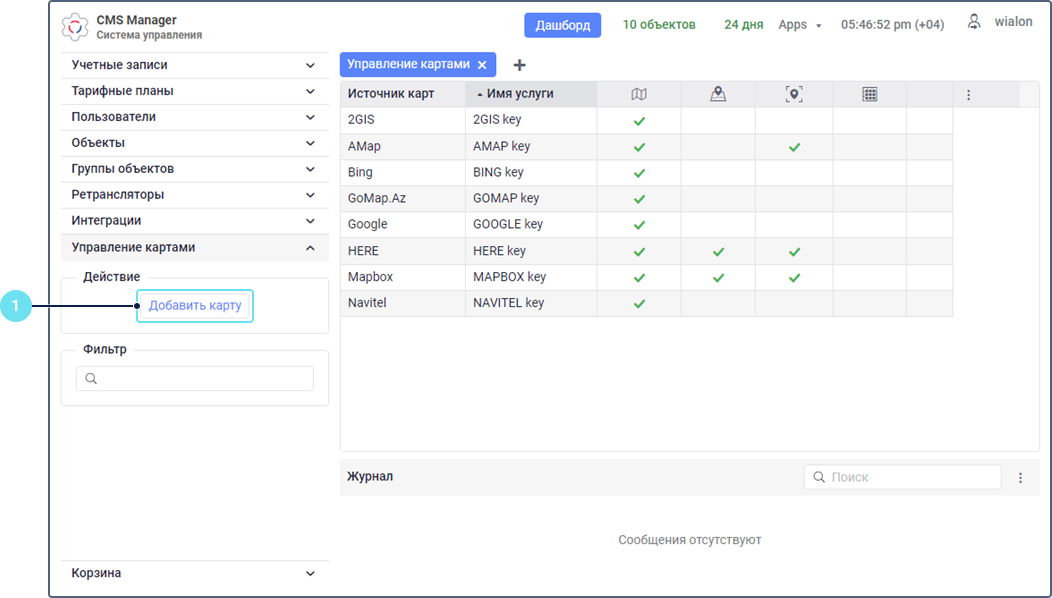1052x598 pixels.
Task: Open the Apps dropdown
Action: pos(799,25)
